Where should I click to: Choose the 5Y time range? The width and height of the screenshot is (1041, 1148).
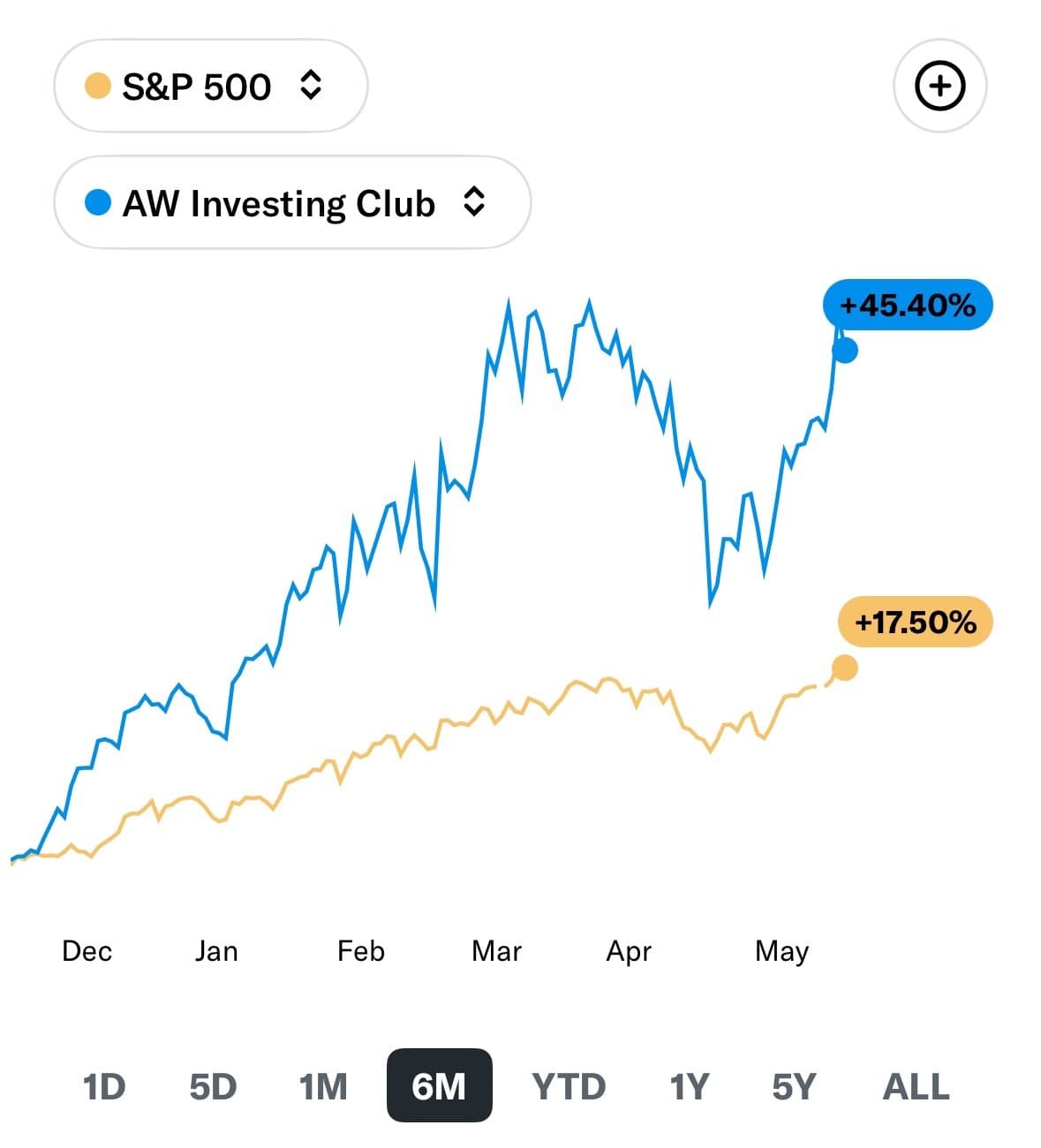coord(794,1086)
